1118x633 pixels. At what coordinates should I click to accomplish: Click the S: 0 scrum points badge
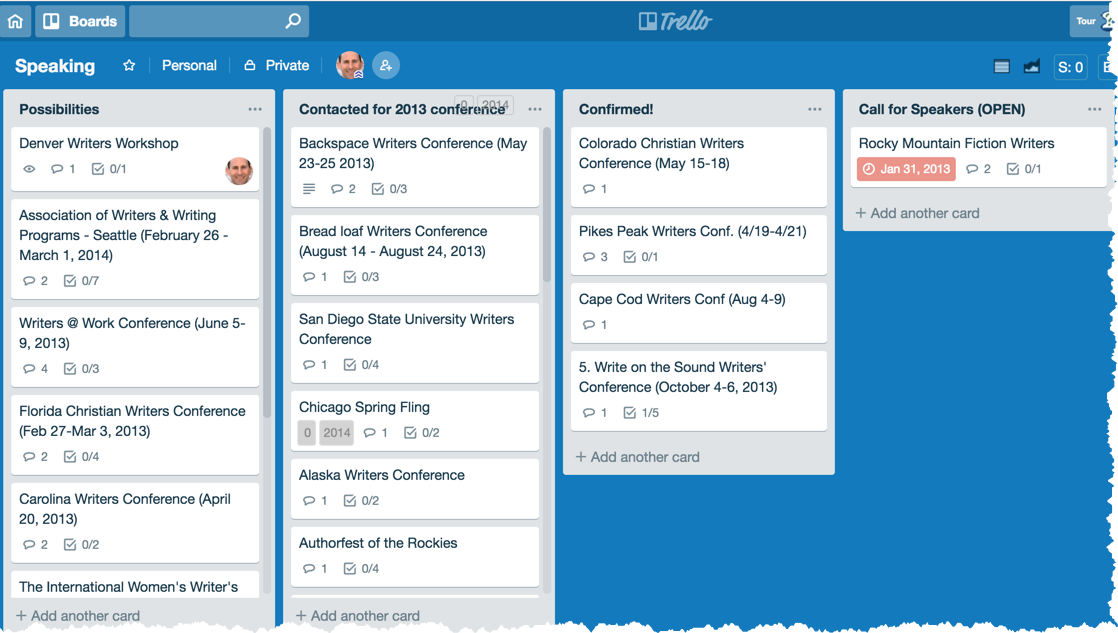click(x=1070, y=67)
